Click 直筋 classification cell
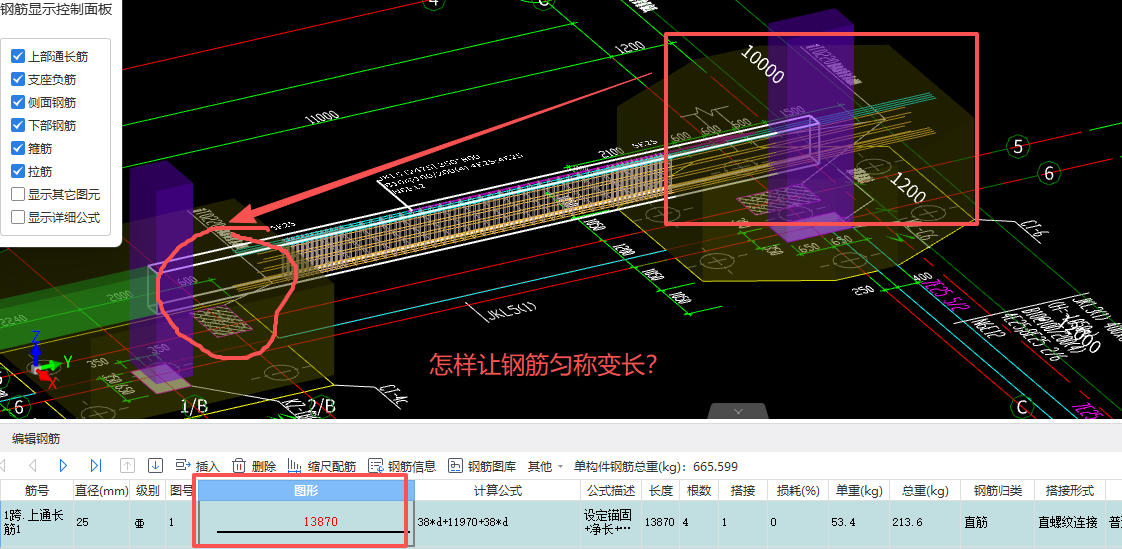The image size is (1122, 549). (x=997, y=523)
